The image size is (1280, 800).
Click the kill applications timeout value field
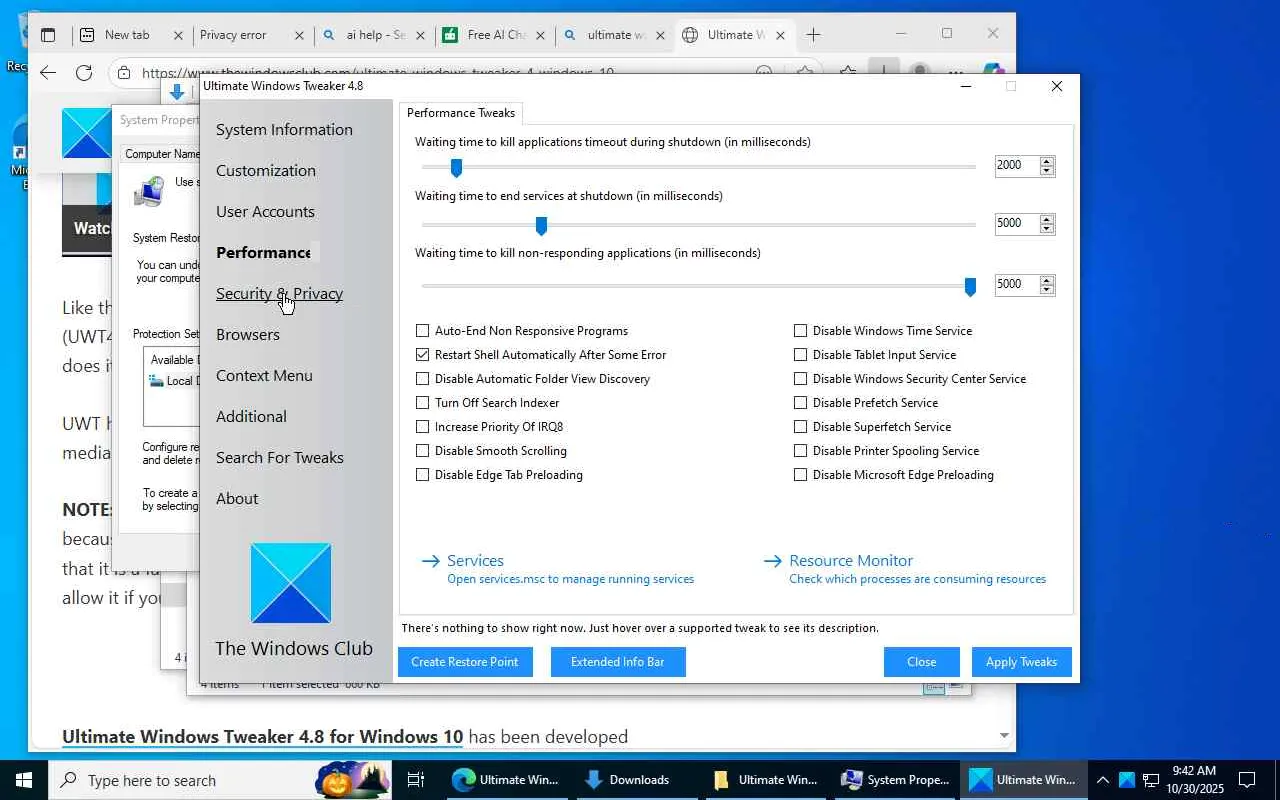coord(1017,166)
